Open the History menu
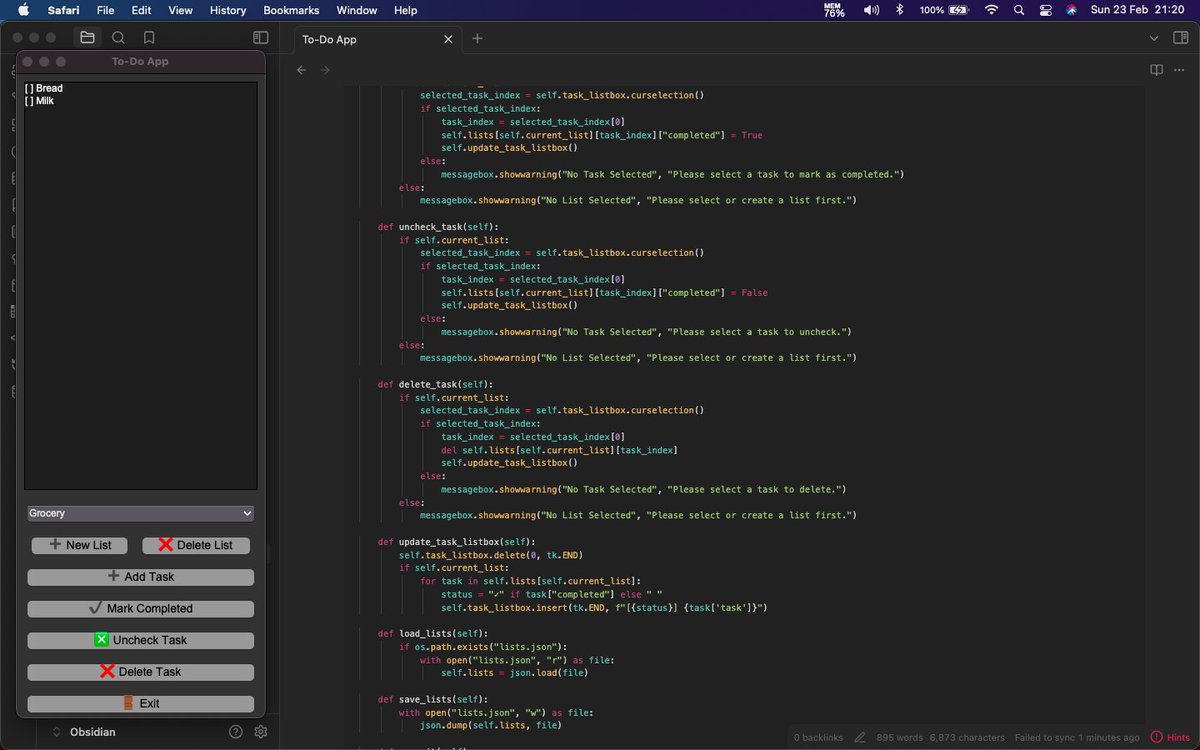The image size is (1200, 750). (x=228, y=10)
